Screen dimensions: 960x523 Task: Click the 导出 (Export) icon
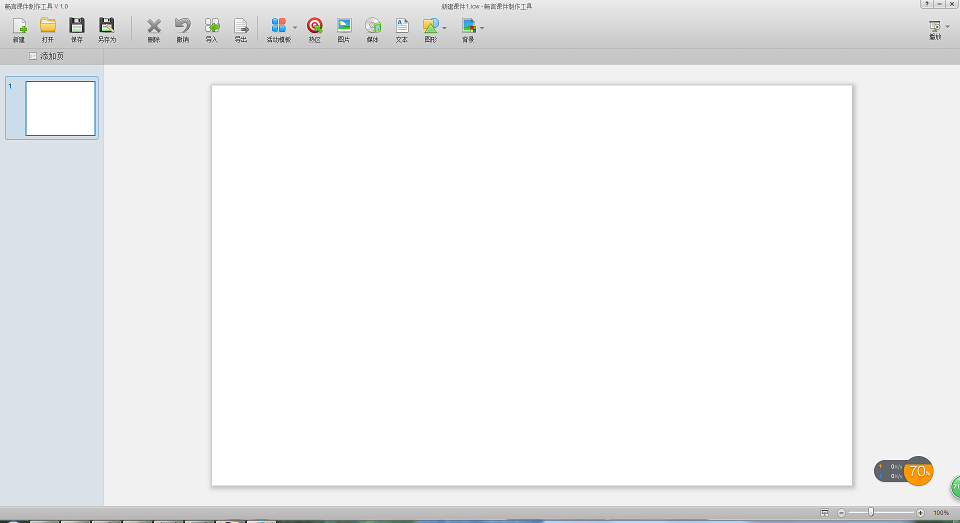[x=240, y=27]
